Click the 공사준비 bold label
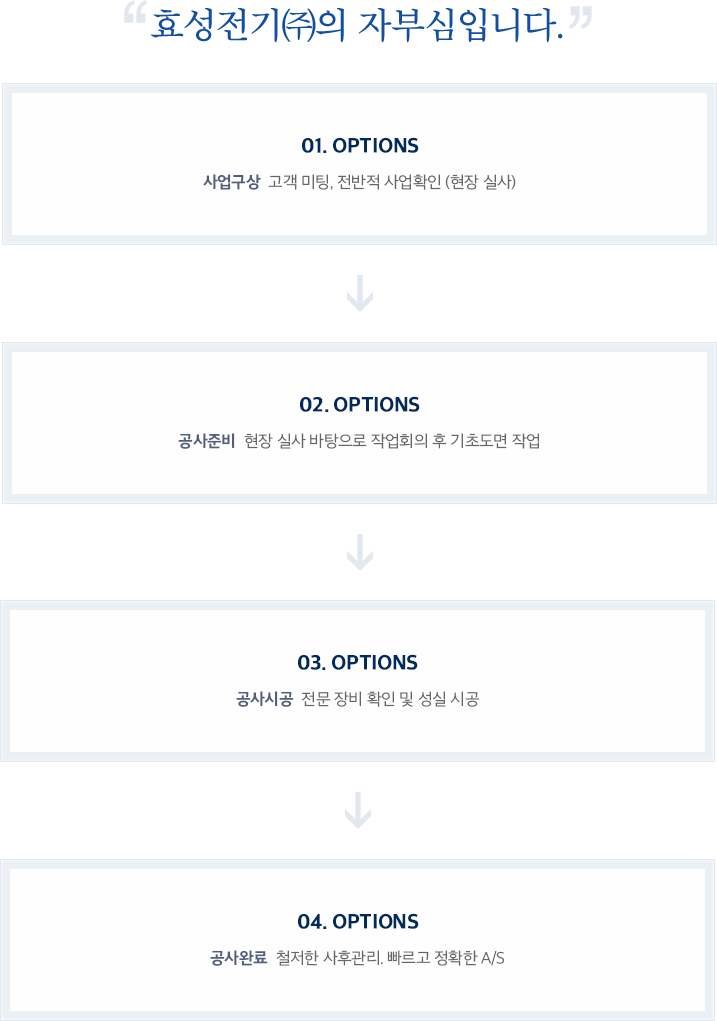Screen dimensions: 717x1021 [206, 441]
